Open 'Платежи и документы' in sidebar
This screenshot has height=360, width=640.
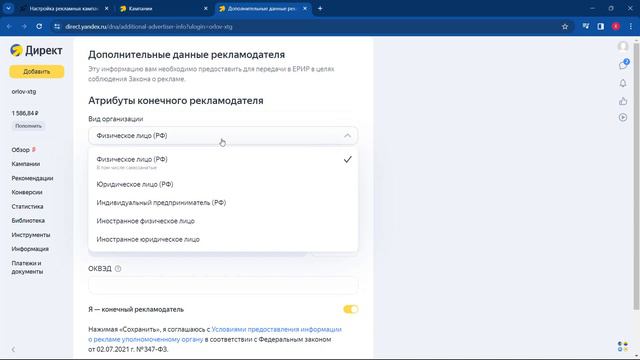27,267
